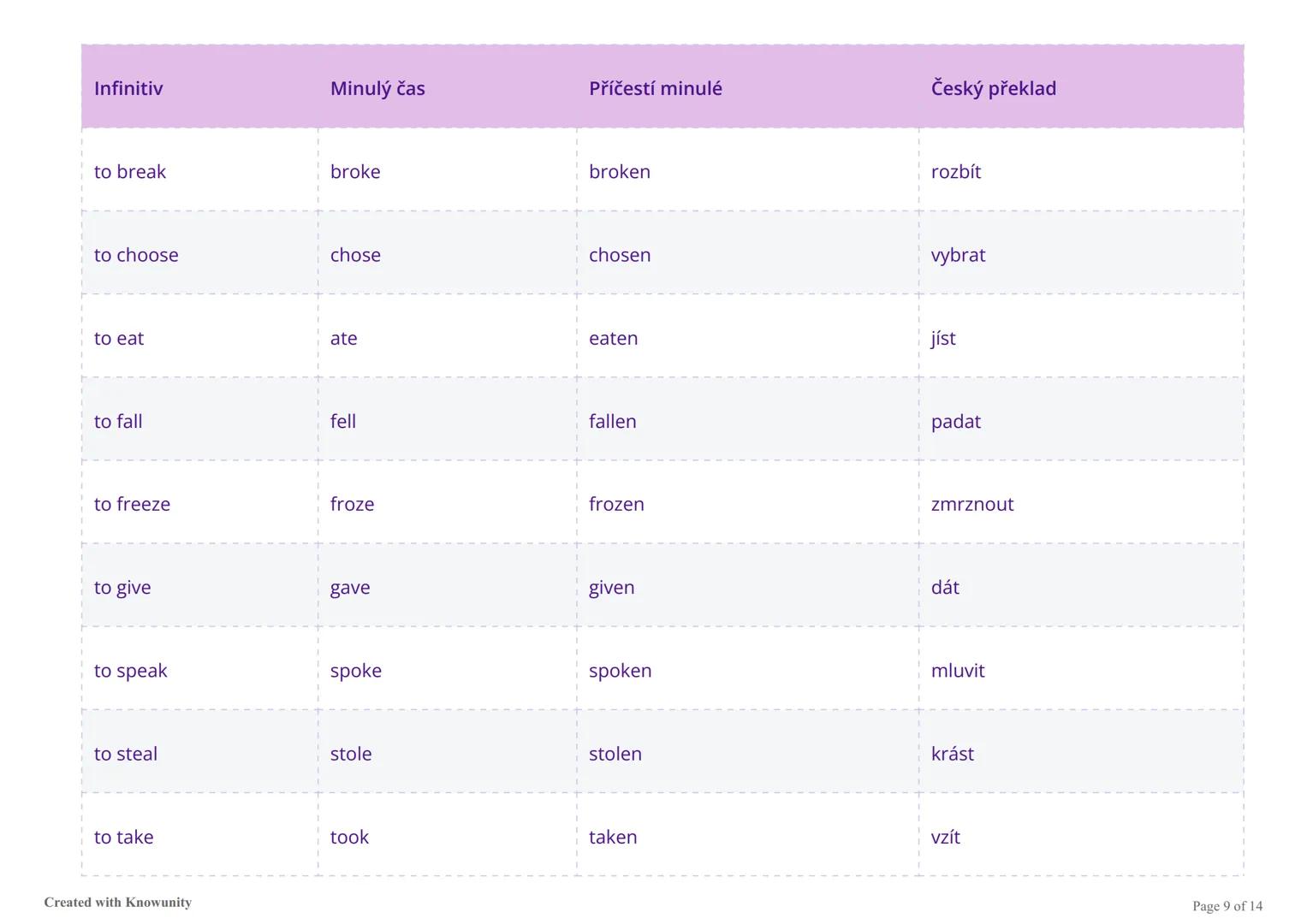Click the Český překlad column header
Screen dimensions: 1307x924
[993, 88]
